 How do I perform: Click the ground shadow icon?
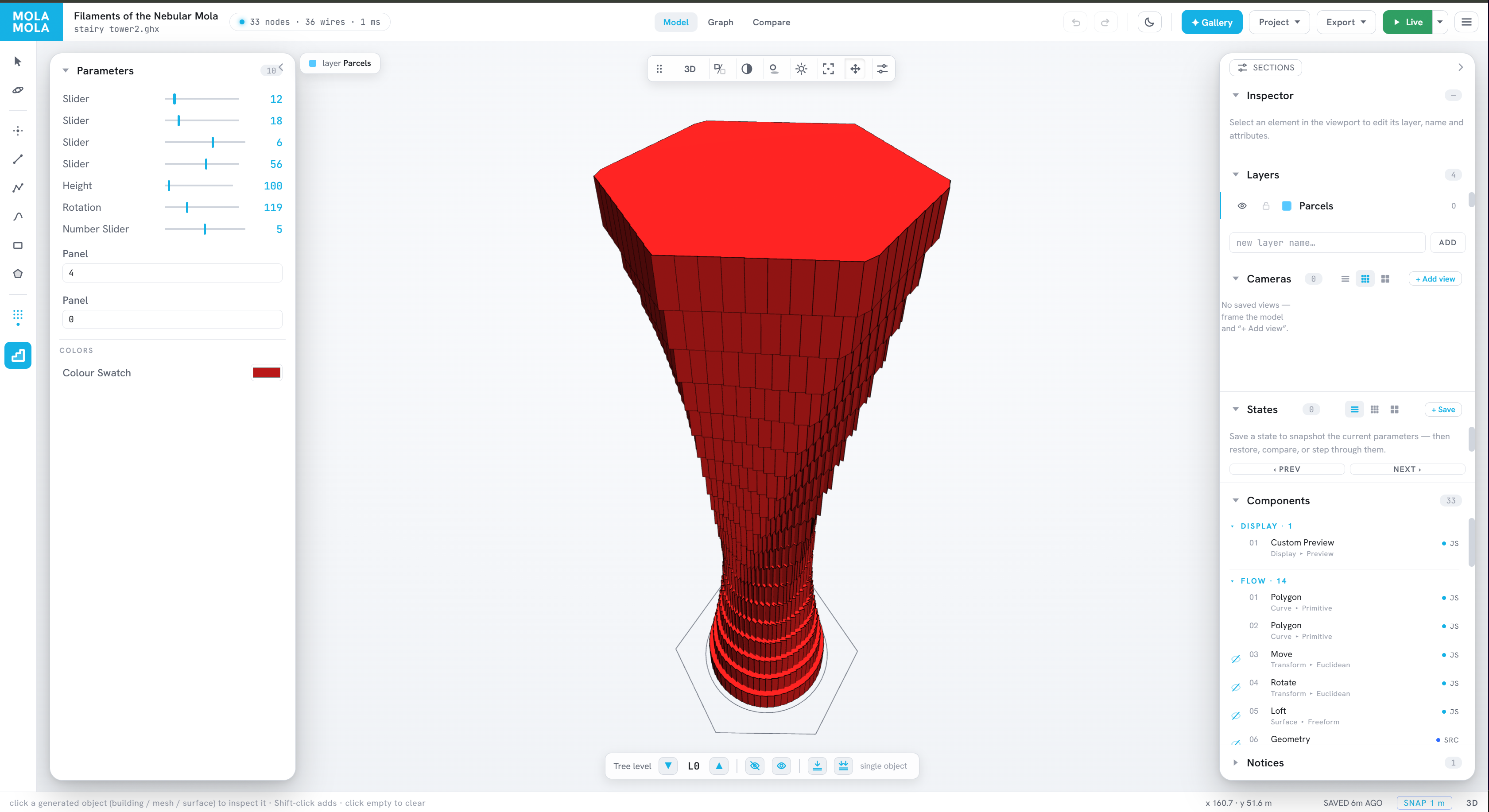click(774, 69)
